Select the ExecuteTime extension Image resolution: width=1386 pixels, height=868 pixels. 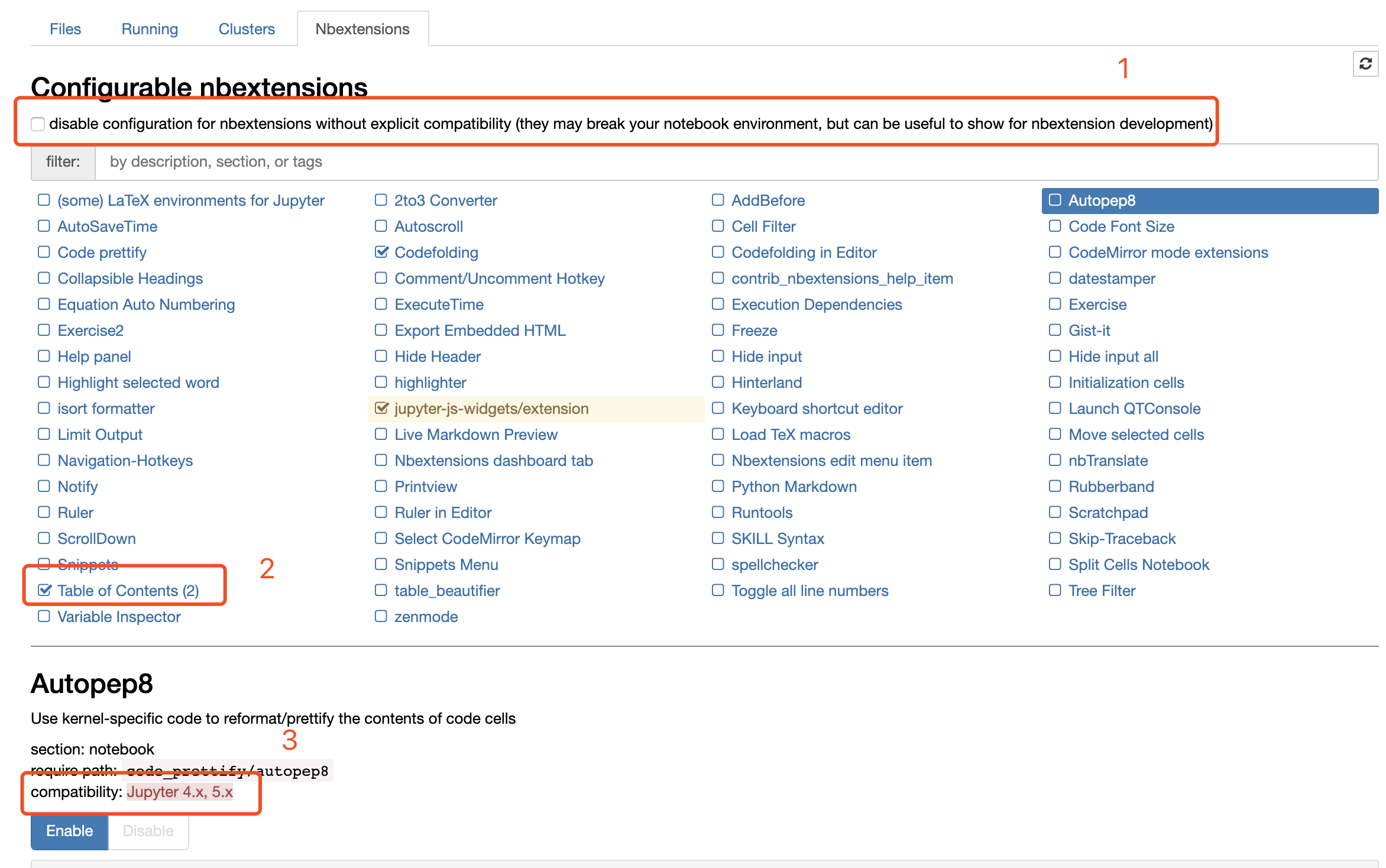439,305
